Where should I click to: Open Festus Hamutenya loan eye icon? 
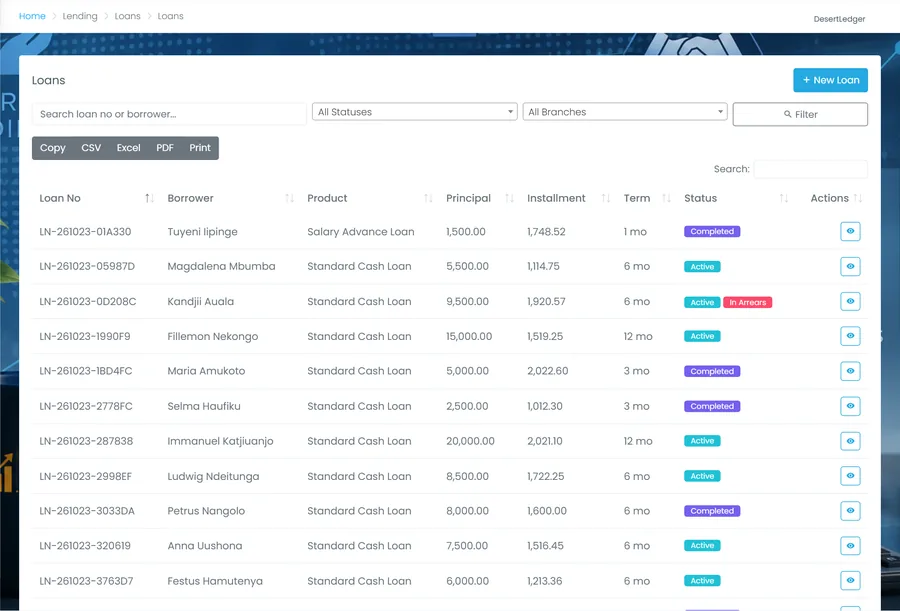pyautogui.click(x=850, y=581)
